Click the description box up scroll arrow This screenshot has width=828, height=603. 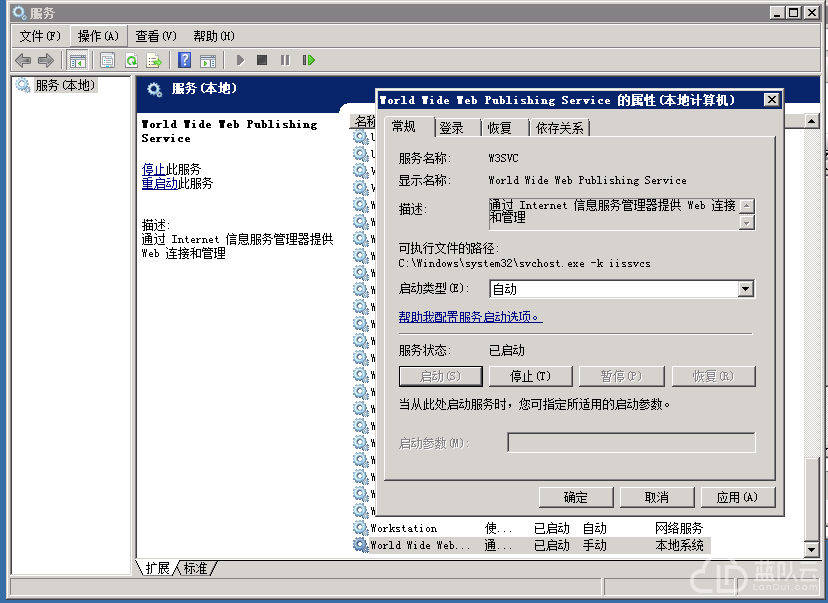[747, 205]
